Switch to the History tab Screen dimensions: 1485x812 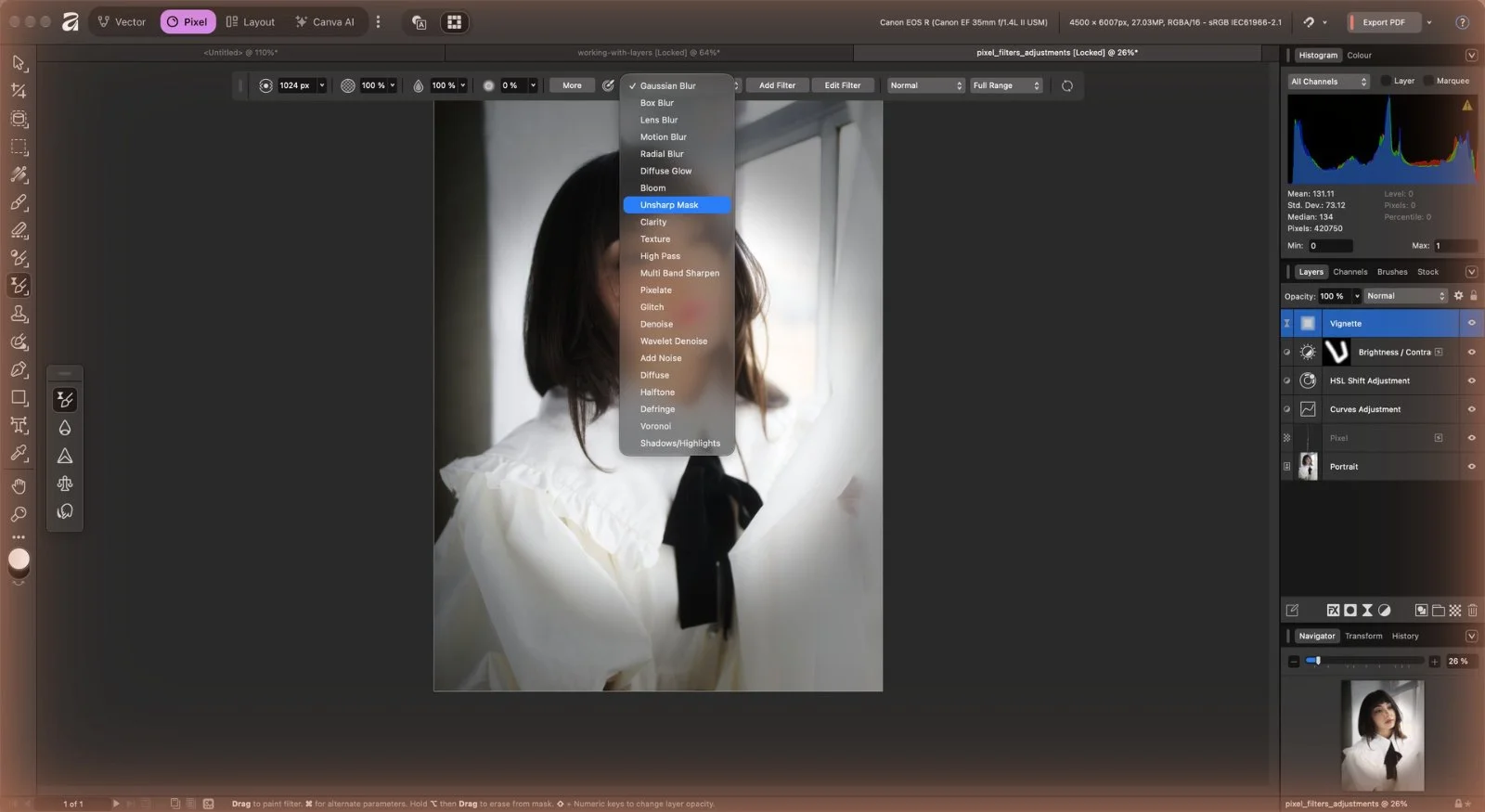pos(1404,637)
